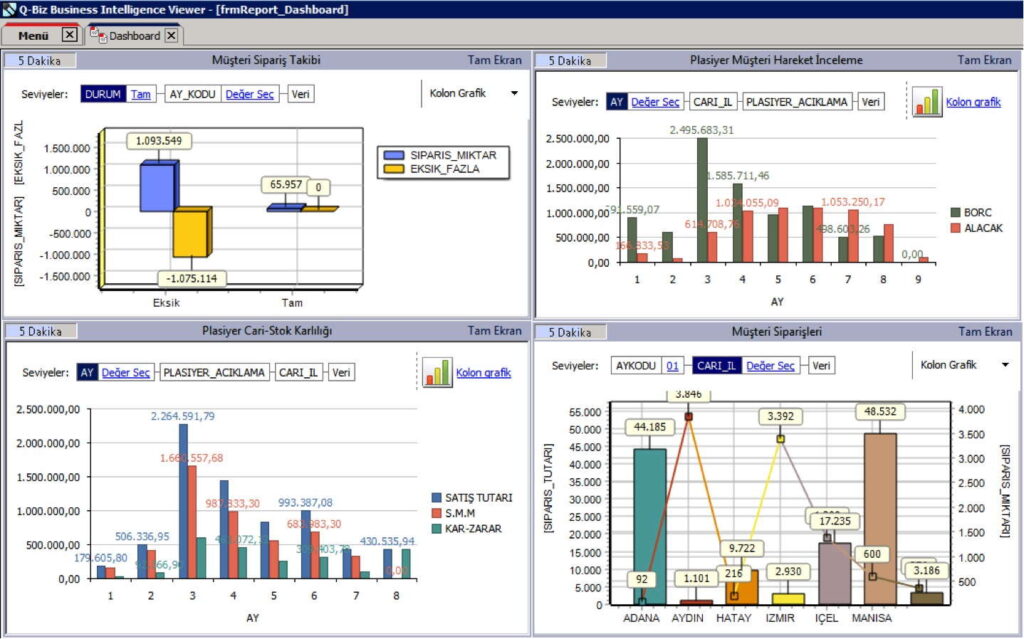The image size is (1024, 639).
Task: Click the chart icon in Plasiyer Müşteri Hareket panel
Action: pos(926,101)
